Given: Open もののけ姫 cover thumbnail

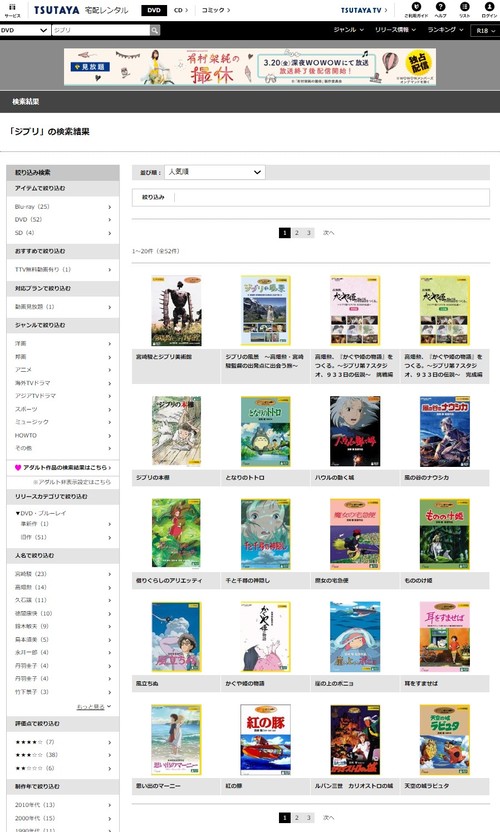Looking at the screenshot, I should pos(445,534).
